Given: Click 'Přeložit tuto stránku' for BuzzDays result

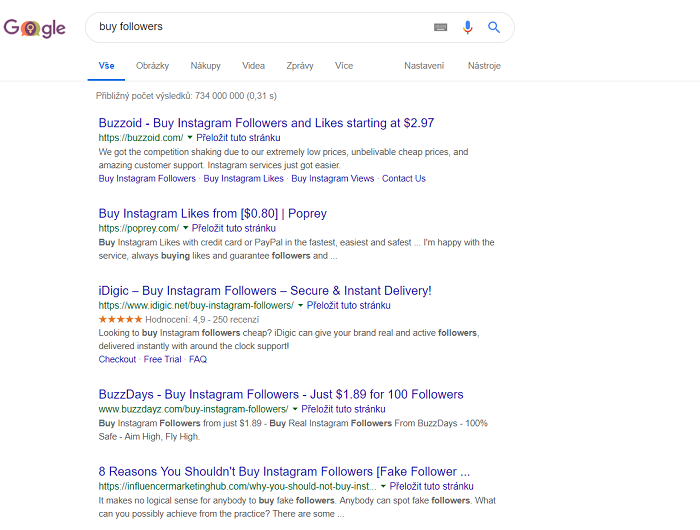Looking at the screenshot, I should 343,409.
